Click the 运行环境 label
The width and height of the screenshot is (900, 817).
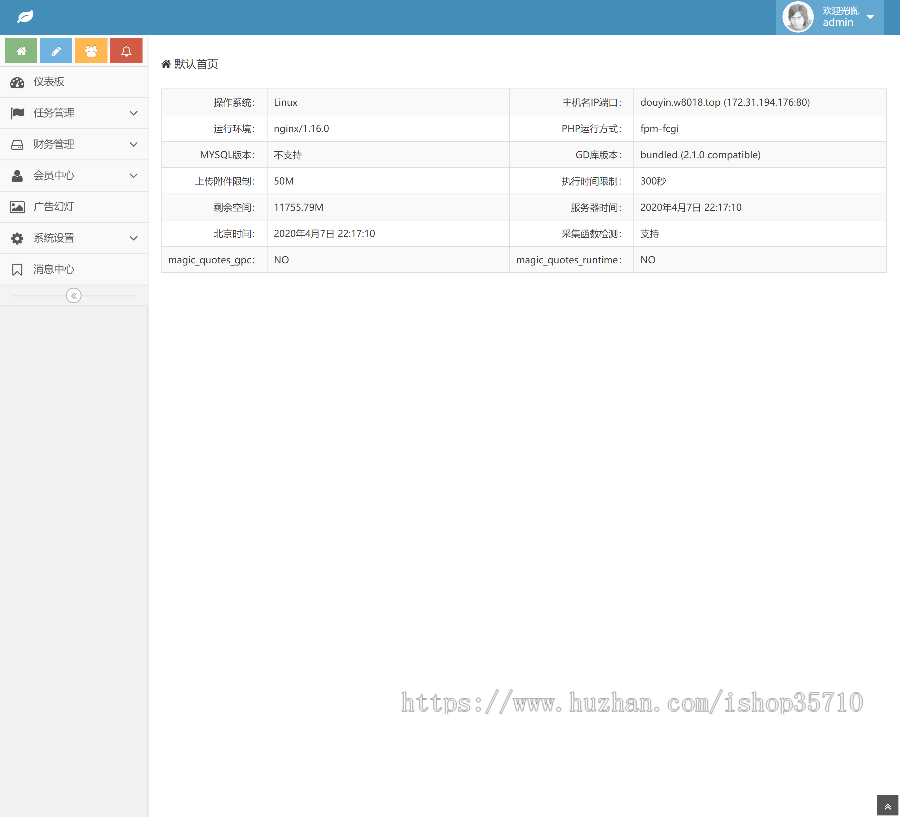pyautogui.click(x=234, y=129)
